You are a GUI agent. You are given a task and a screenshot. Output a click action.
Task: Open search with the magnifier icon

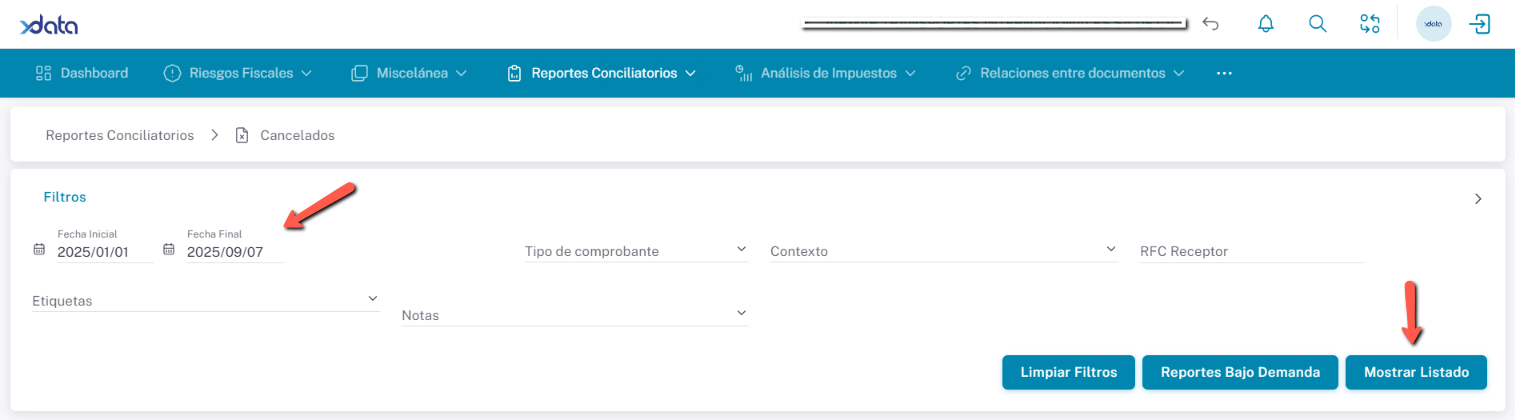1318,24
